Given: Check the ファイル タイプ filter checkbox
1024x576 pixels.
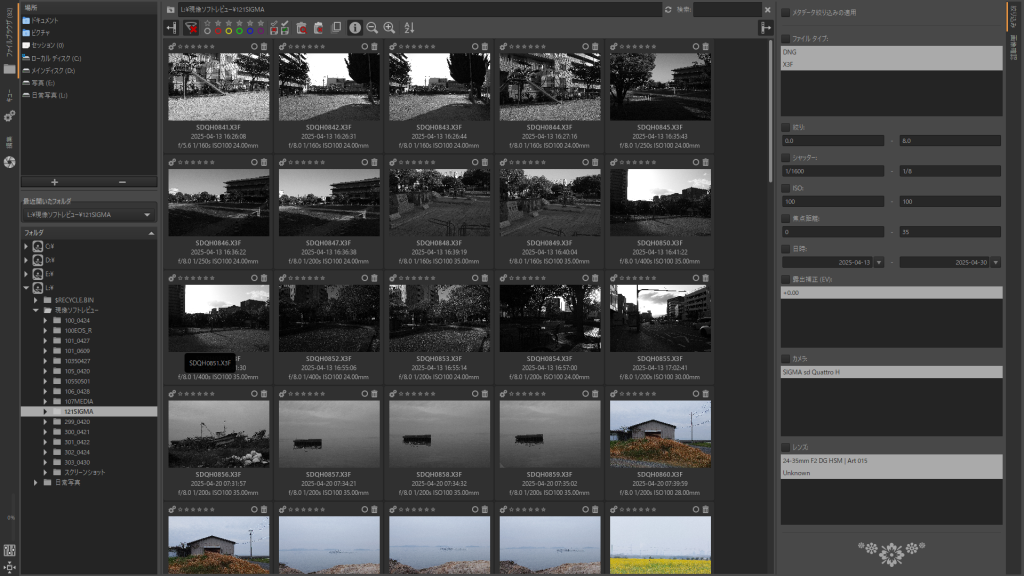Looking at the screenshot, I should coord(786,39).
